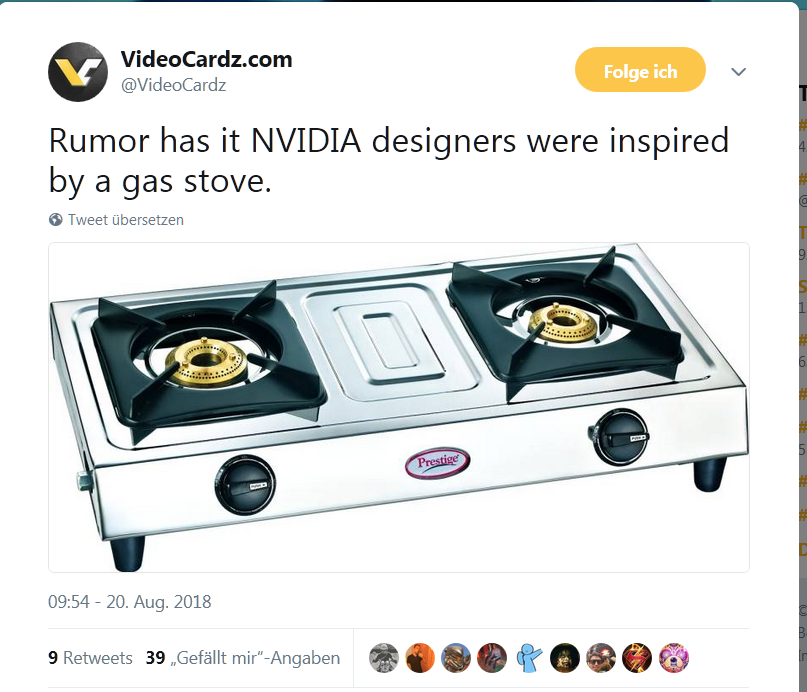The height and width of the screenshot is (692, 807).
Task: Open the red lightning-bolt liker avatar
Action: (x=637, y=658)
